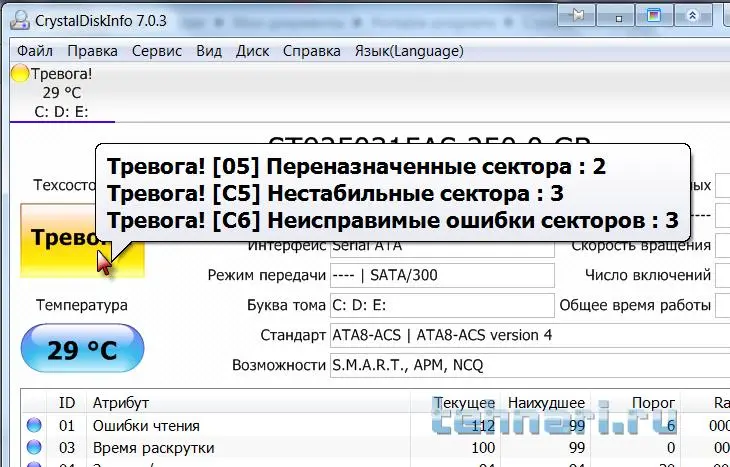This screenshot has width=730, height=467.
Task: Click the 29 °C temperature button
Action: tap(82, 348)
